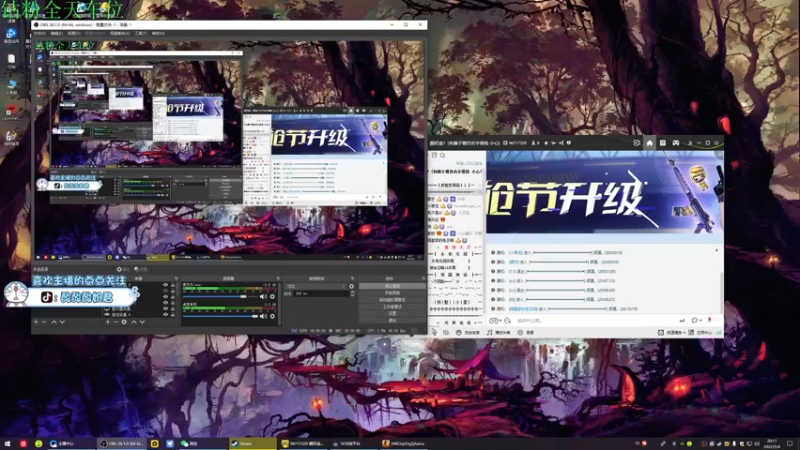Open settings gear for second mixer channel
This screenshot has height=450, width=800.
pos(272,316)
